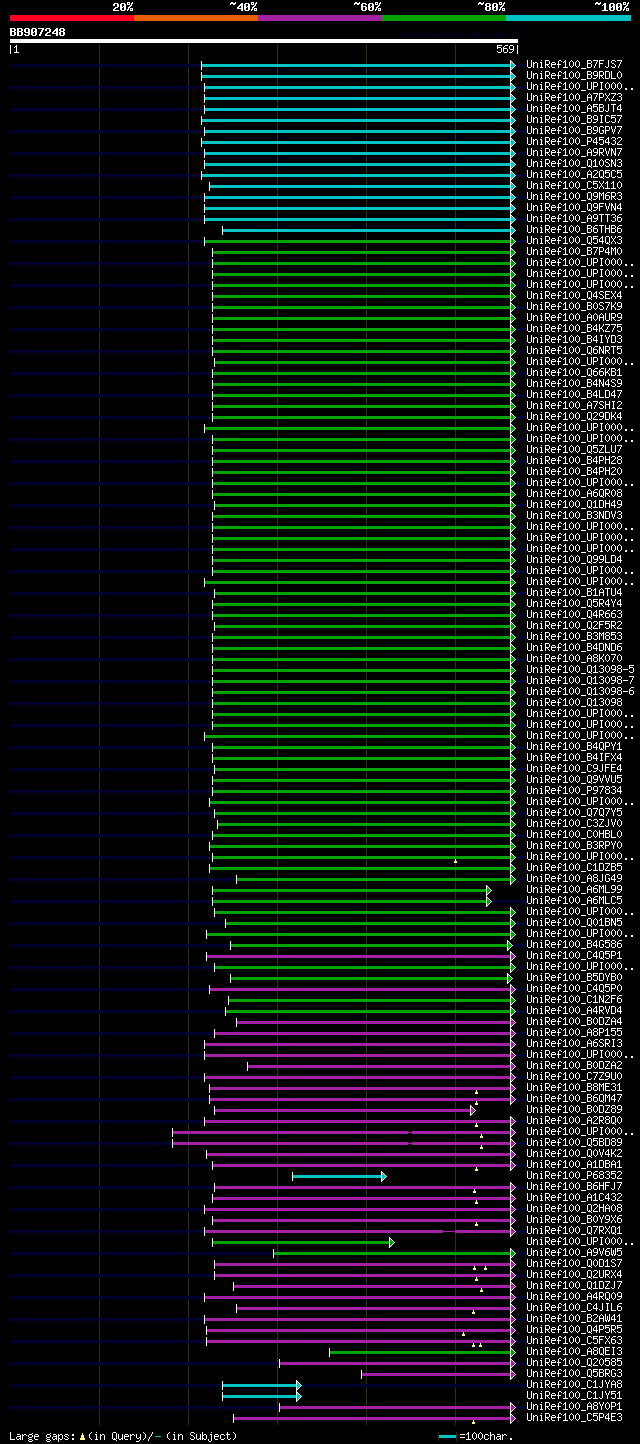640x1444 pixels.
Task: Select hit label UniRef100_P97834
Action: pyautogui.click(x=574, y=790)
